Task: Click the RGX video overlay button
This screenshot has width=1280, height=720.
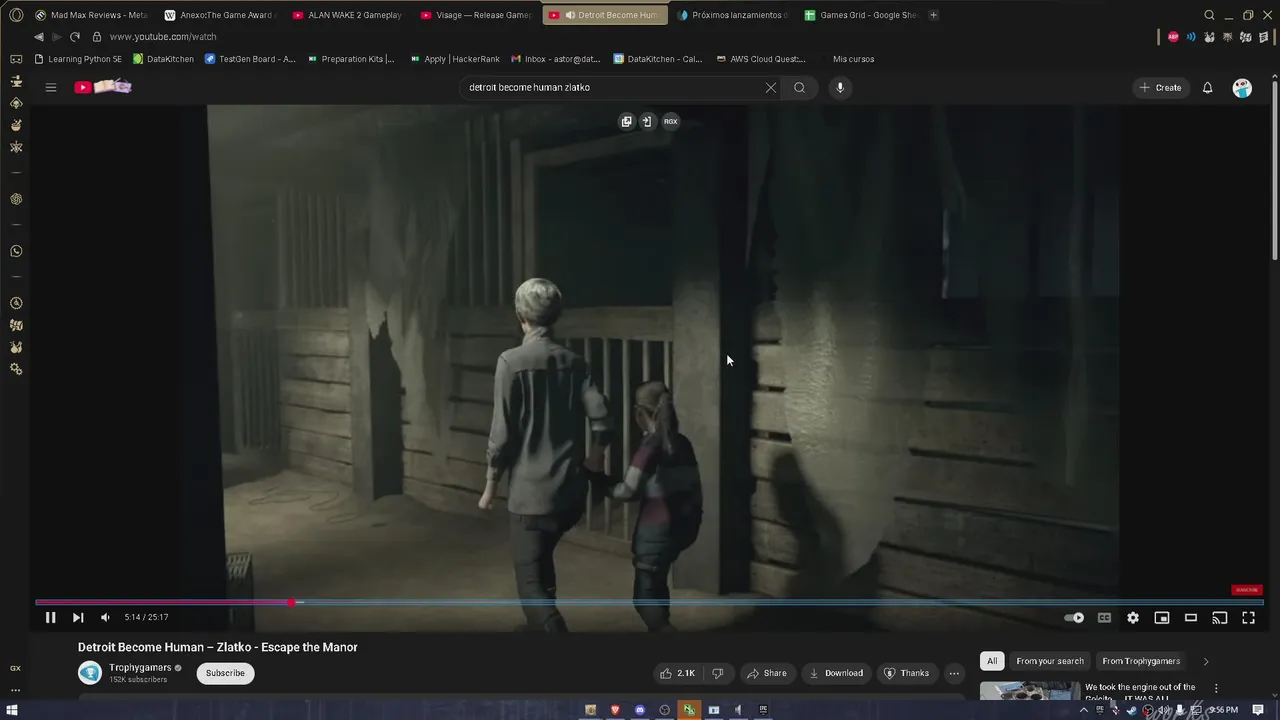Action: pos(671,121)
